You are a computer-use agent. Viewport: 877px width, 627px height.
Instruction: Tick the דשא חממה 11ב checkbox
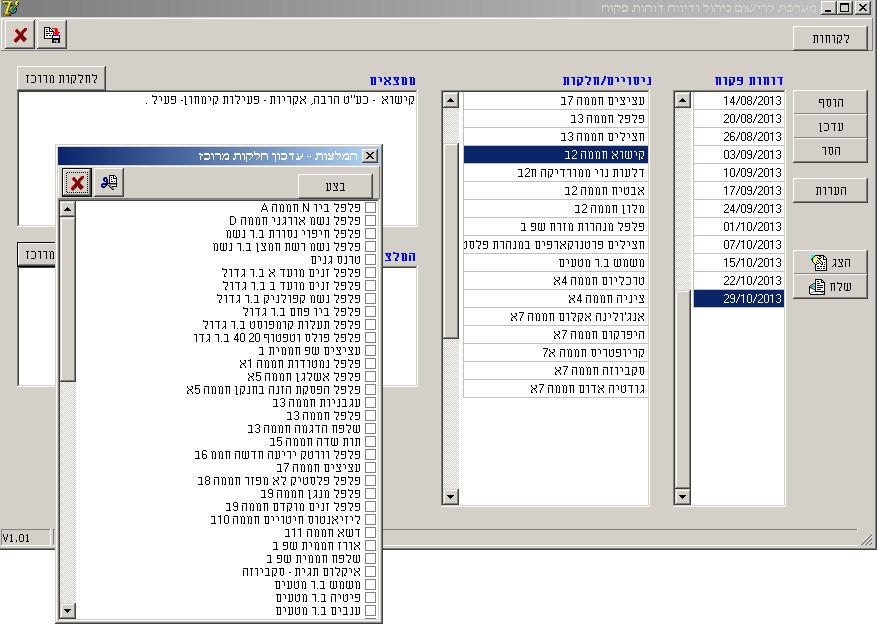click(x=370, y=532)
